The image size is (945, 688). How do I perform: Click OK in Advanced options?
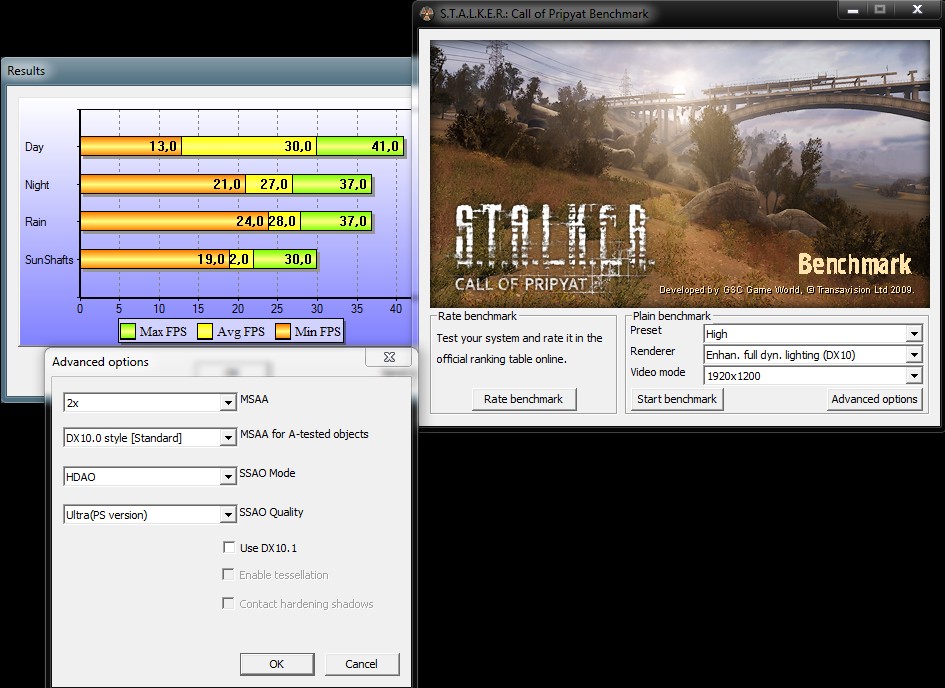click(277, 664)
